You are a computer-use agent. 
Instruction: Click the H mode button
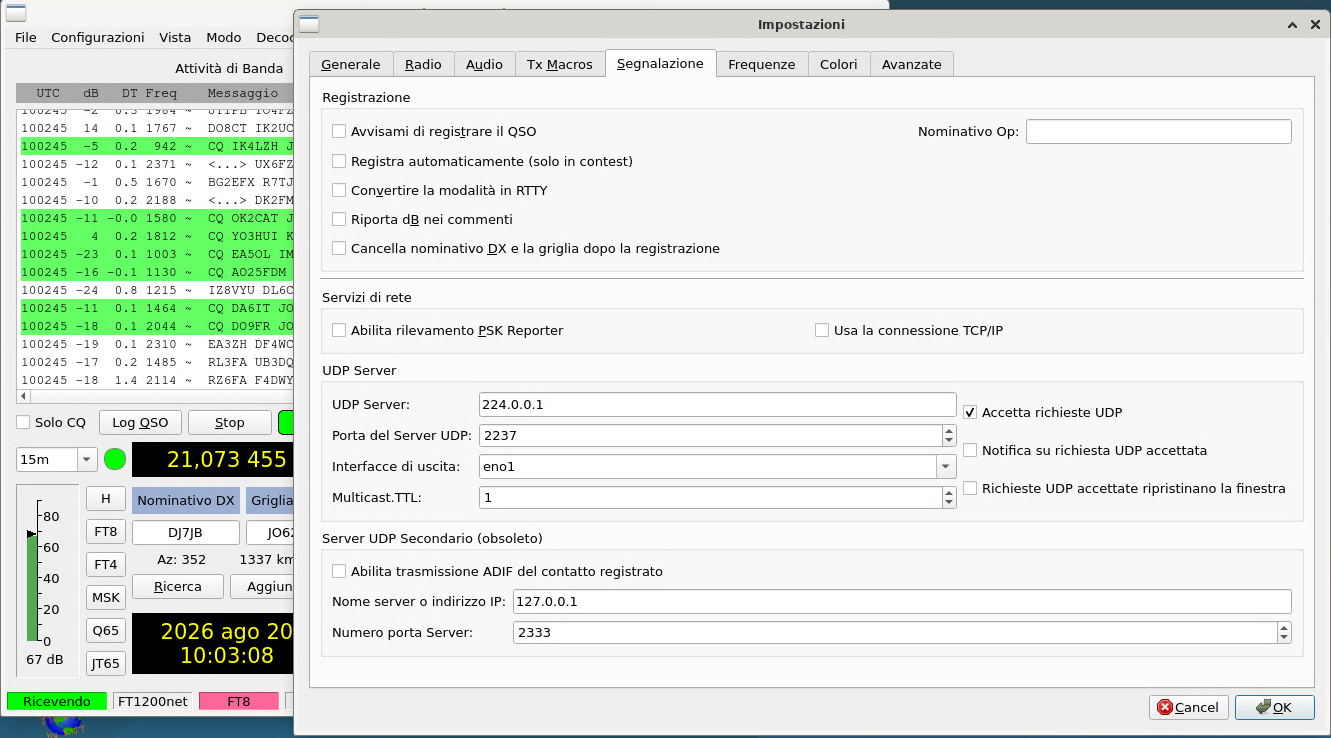coord(106,498)
